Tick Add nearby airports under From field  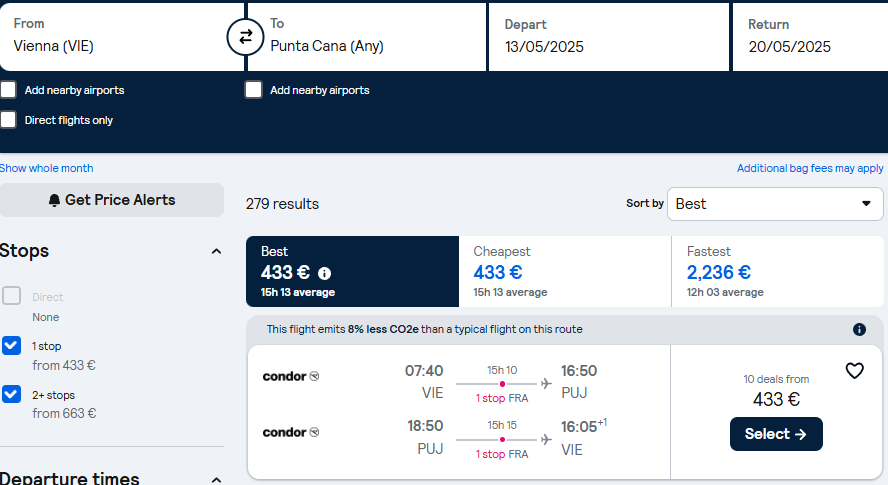pyautogui.click(x=8, y=90)
